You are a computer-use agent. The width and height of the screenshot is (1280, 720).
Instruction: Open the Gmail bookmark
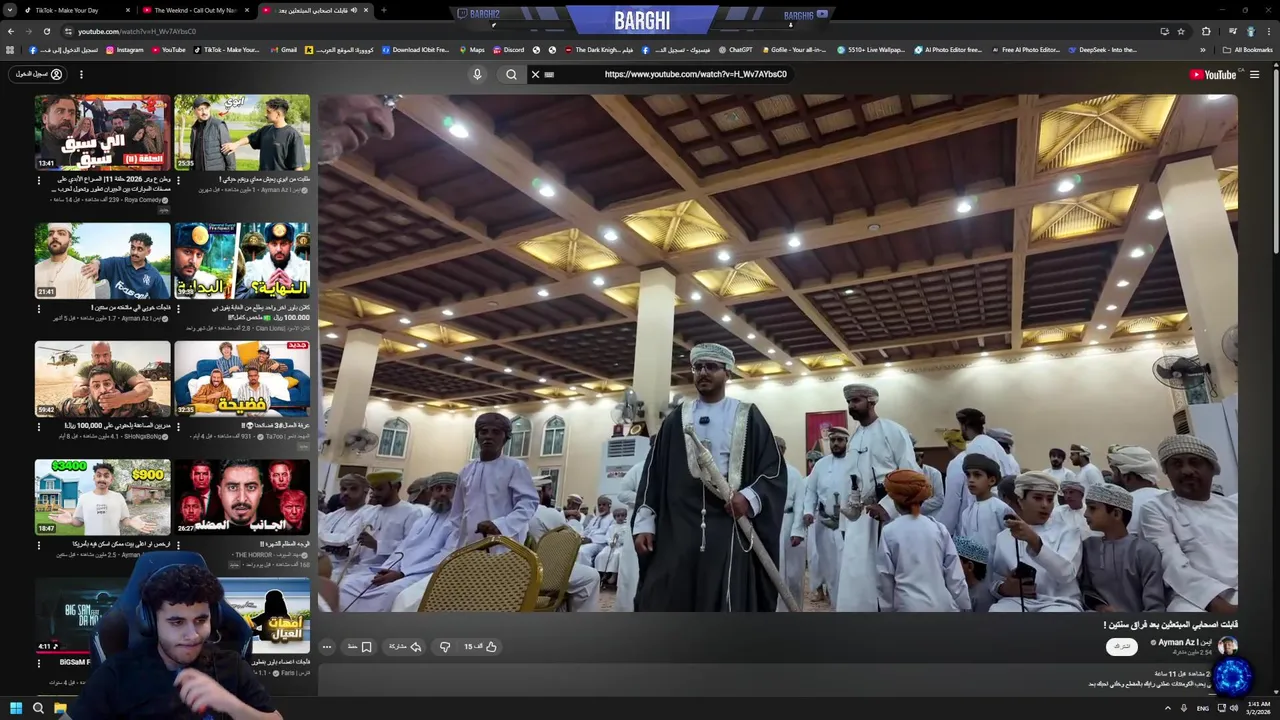point(283,49)
